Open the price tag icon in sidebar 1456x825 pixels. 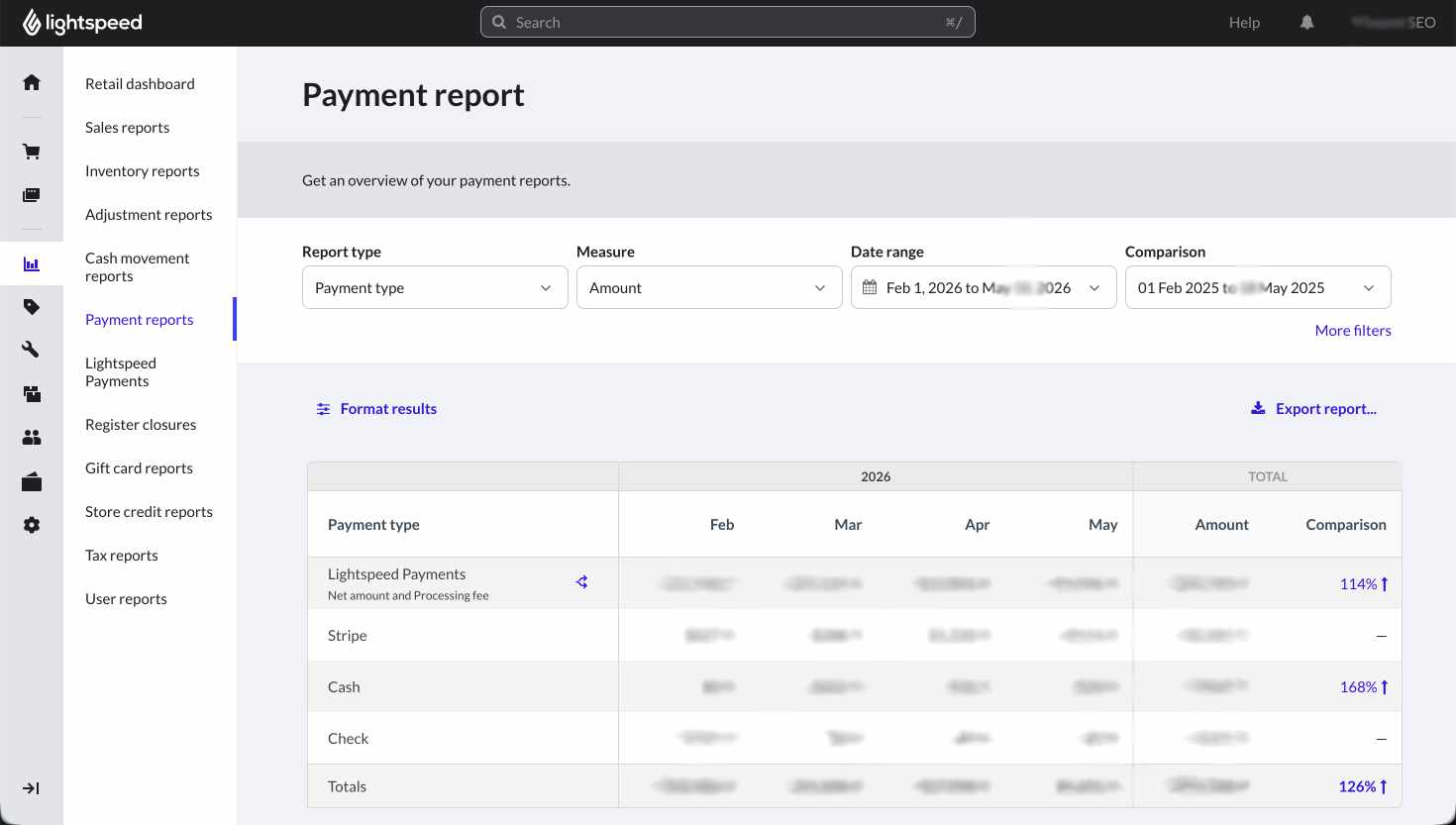point(32,307)
